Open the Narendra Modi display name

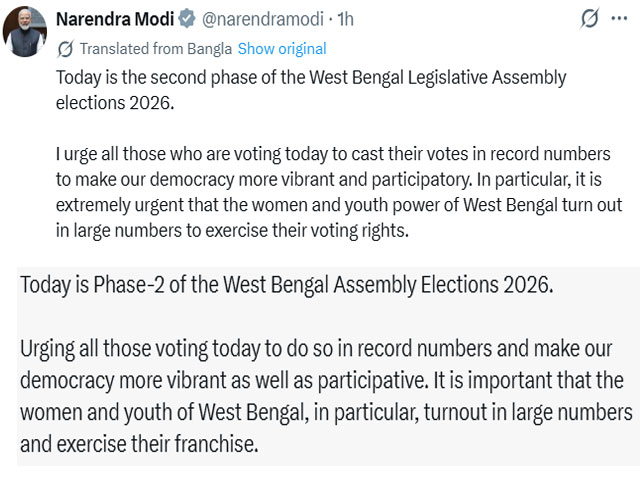click(x=113, y=18)
